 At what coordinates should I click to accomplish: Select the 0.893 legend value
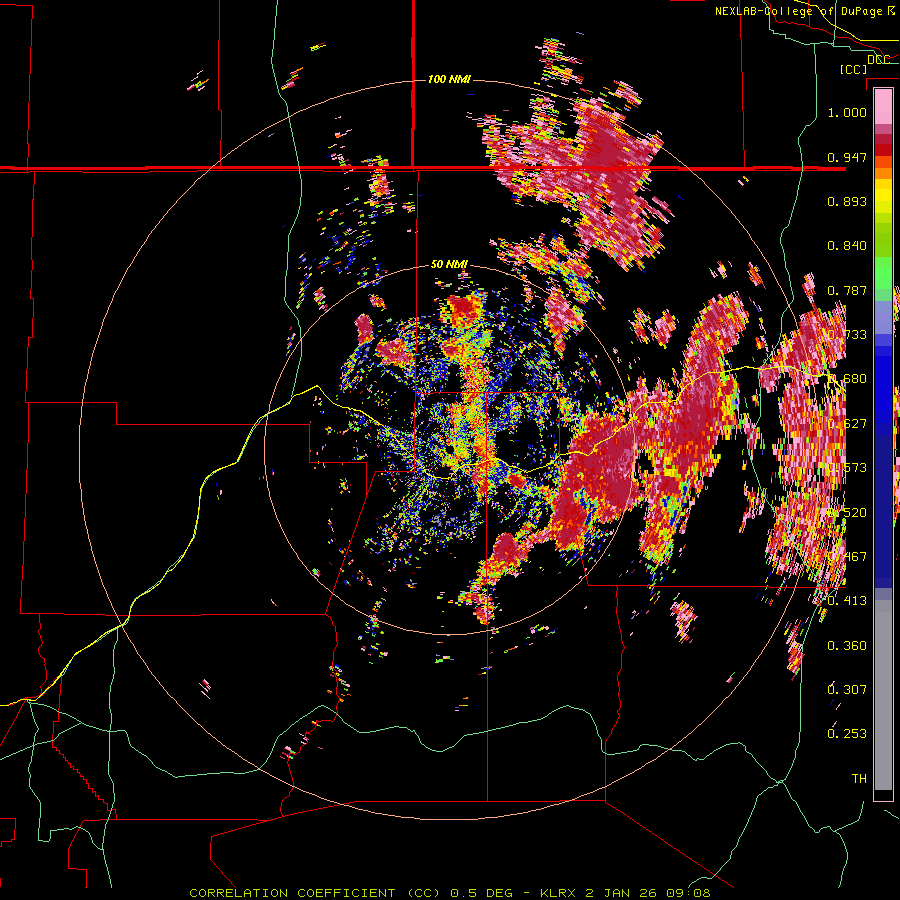click(x=847, y=201)
